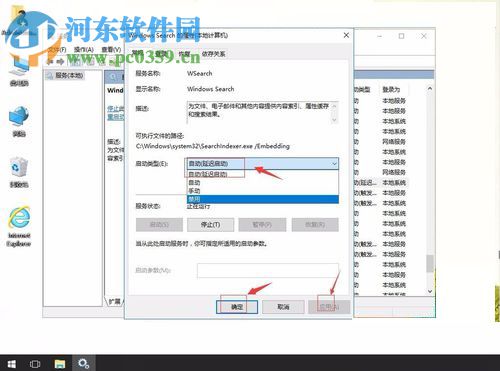Expand the startup type (启动类型) combo box
The image size is (500, 371).
(262, 163)
